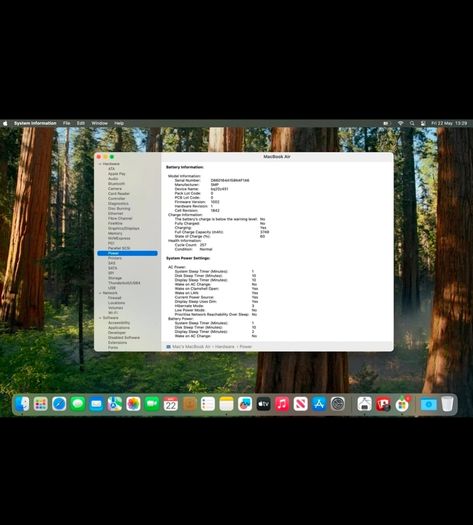Image resolution: width=473 pixels, height=525 pixels.
Task: Select Wi-Fi under Network in the sidebar
Action: click(113, 313)
